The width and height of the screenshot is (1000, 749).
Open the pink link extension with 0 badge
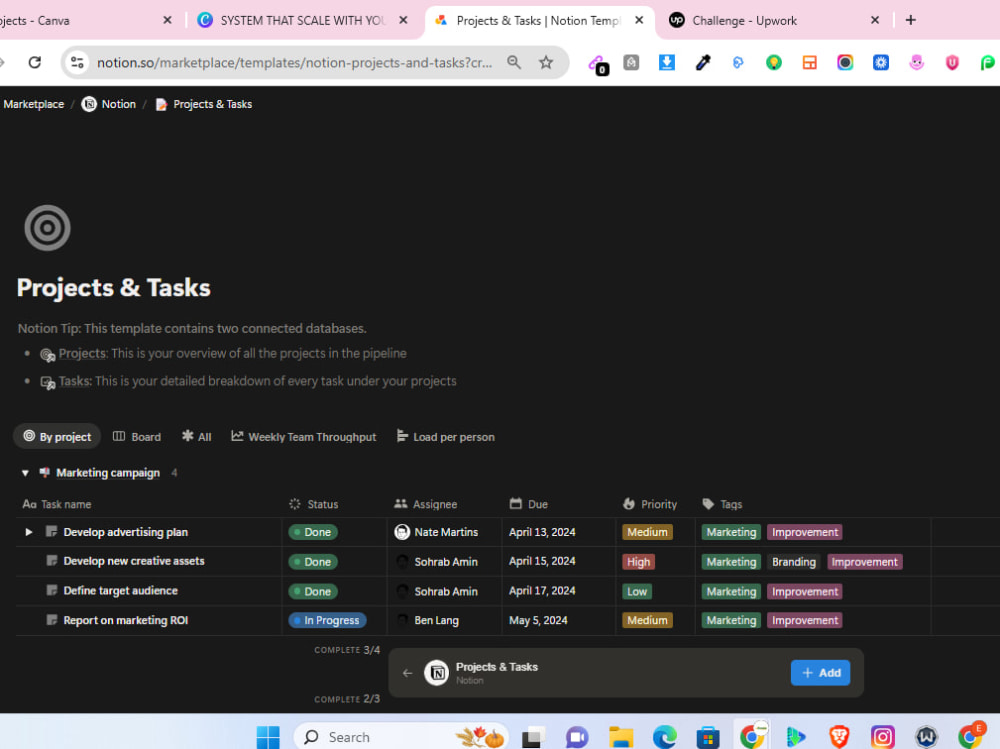[598, 63]
